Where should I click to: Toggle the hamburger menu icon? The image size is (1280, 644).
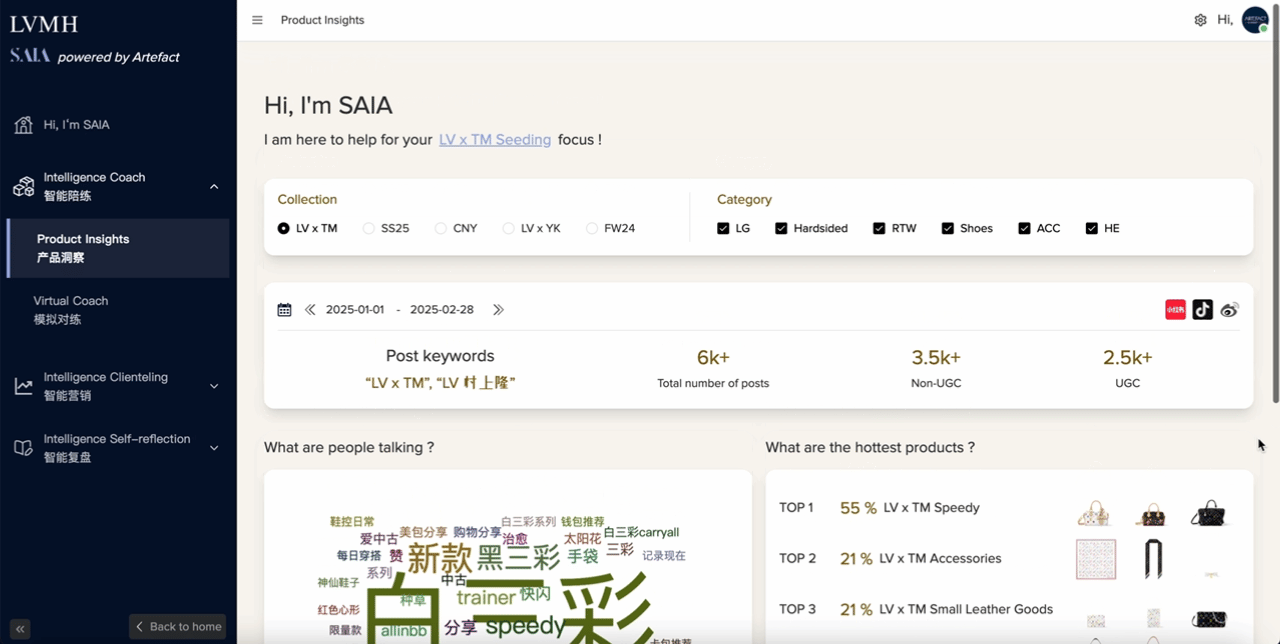point(257,20)
